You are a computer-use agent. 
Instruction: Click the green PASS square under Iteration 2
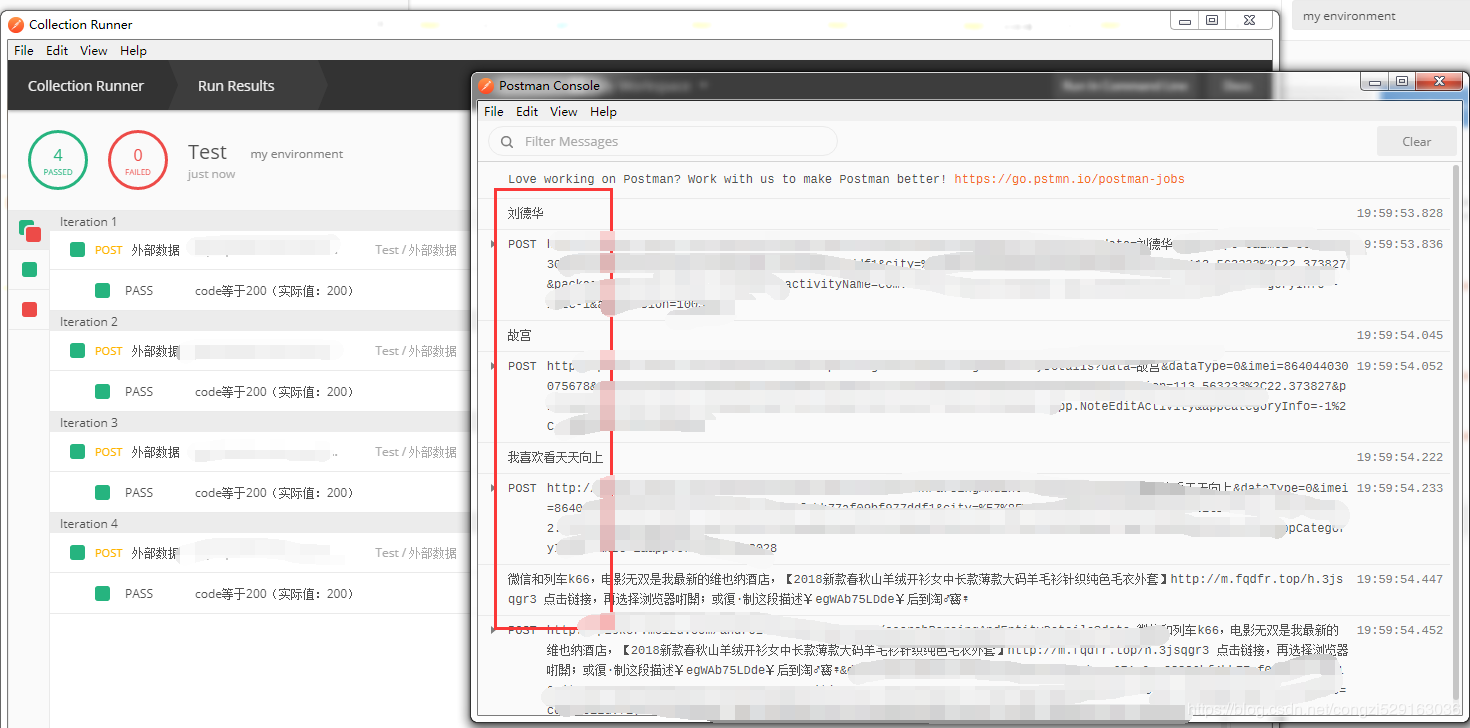[x=102, y=392]
